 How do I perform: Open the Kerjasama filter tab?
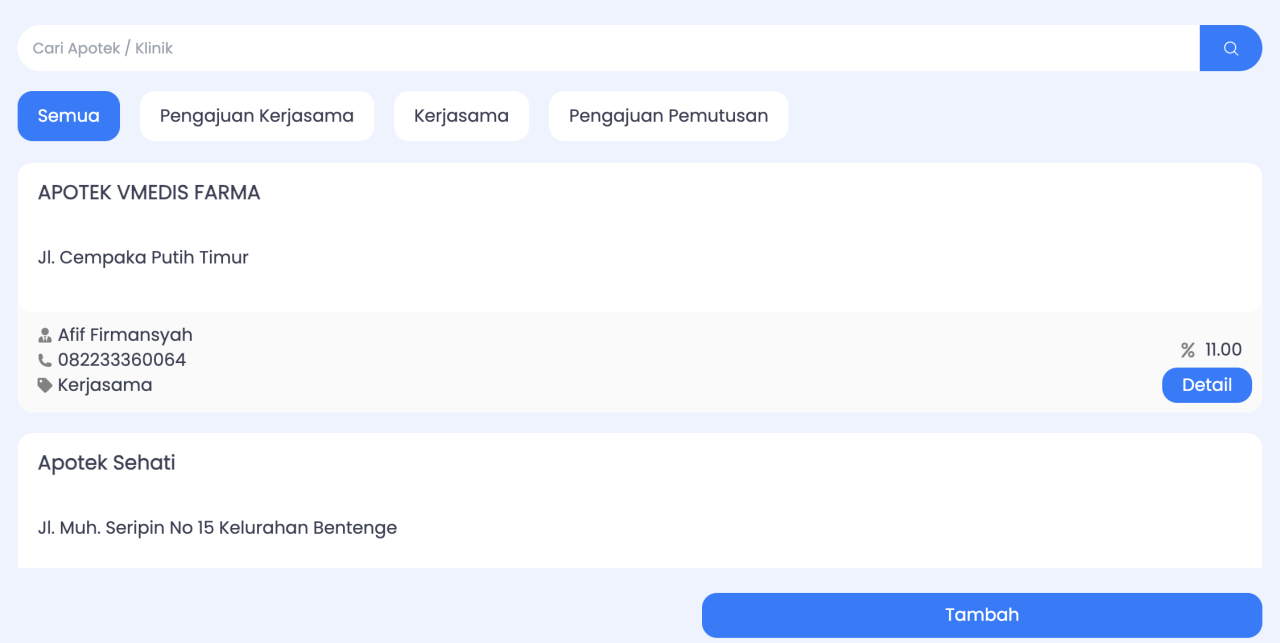(461, 116)
